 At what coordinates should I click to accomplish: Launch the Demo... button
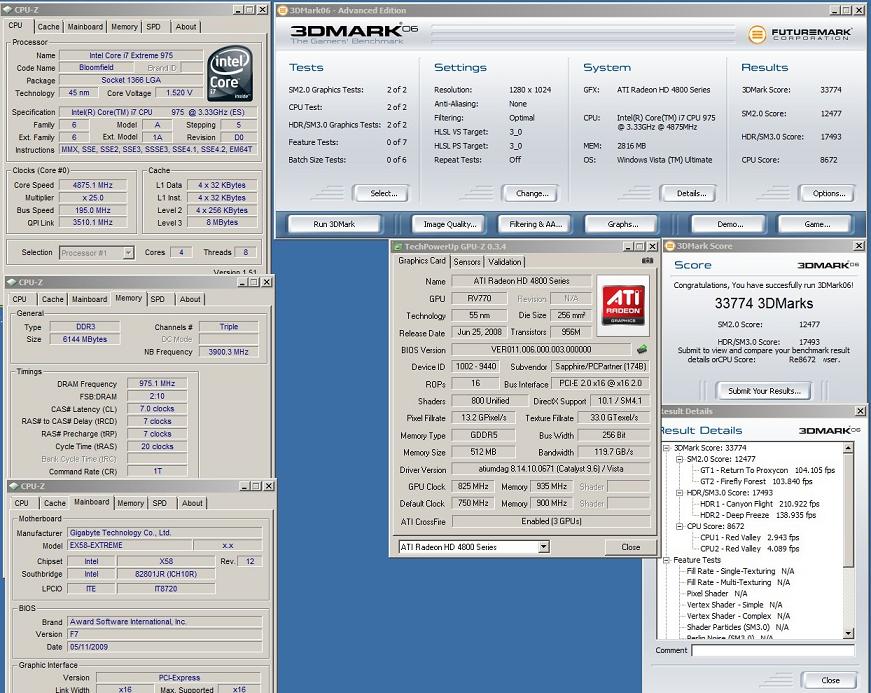(730, 224)
